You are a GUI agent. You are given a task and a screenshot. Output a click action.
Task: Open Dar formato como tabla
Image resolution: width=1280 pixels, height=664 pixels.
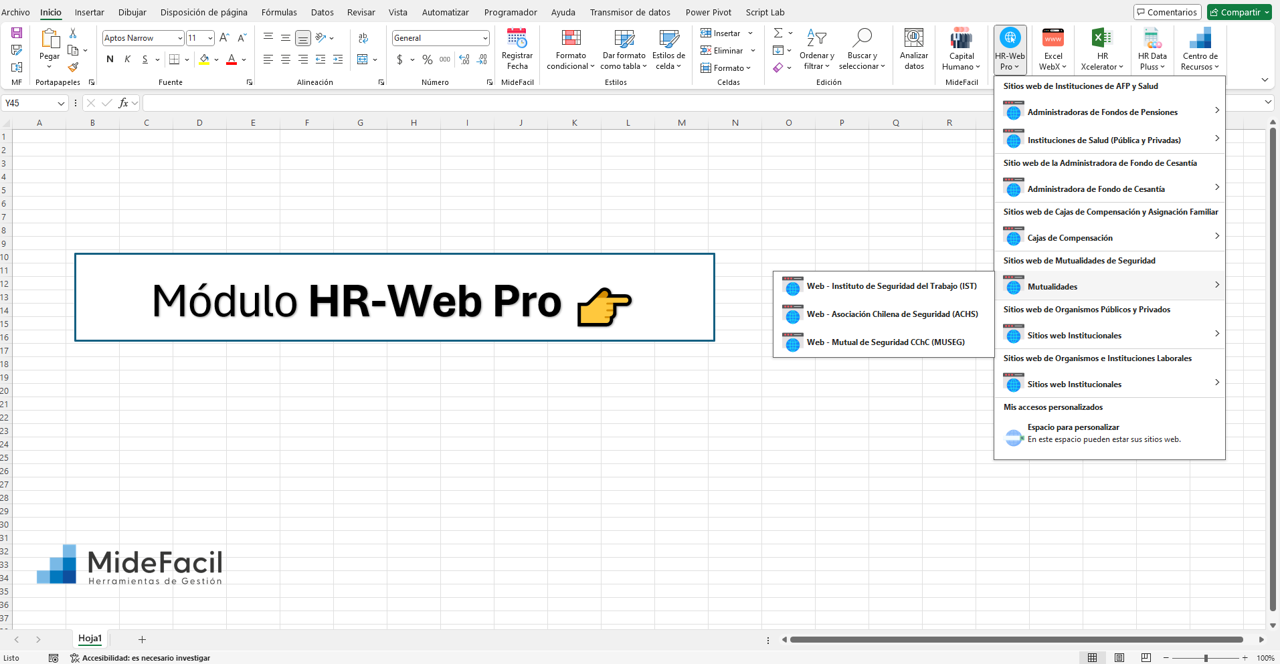[623, 50]
